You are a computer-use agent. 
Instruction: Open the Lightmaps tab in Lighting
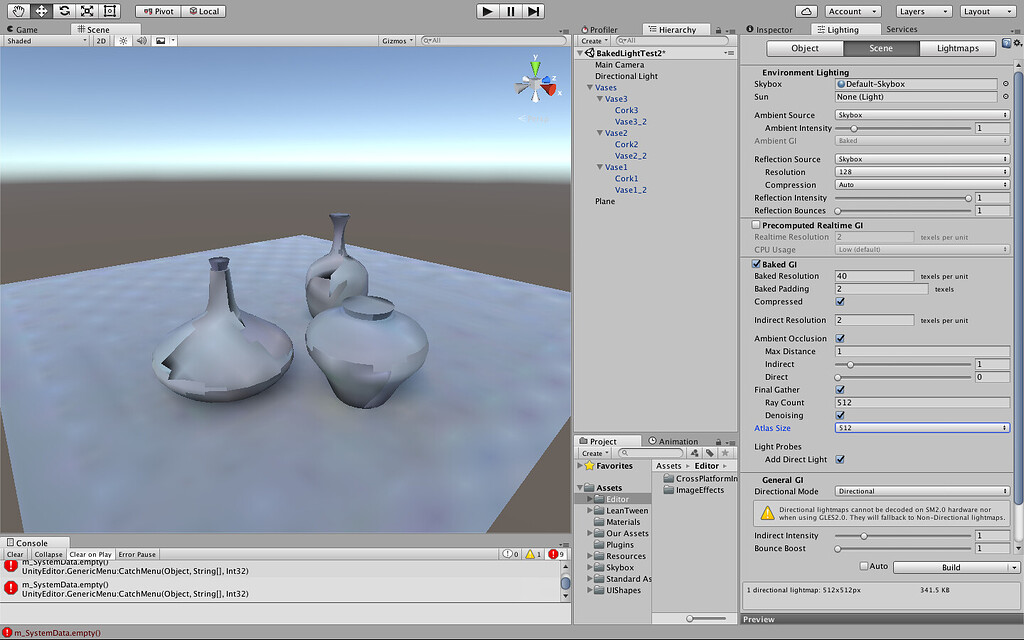[959, 47]
